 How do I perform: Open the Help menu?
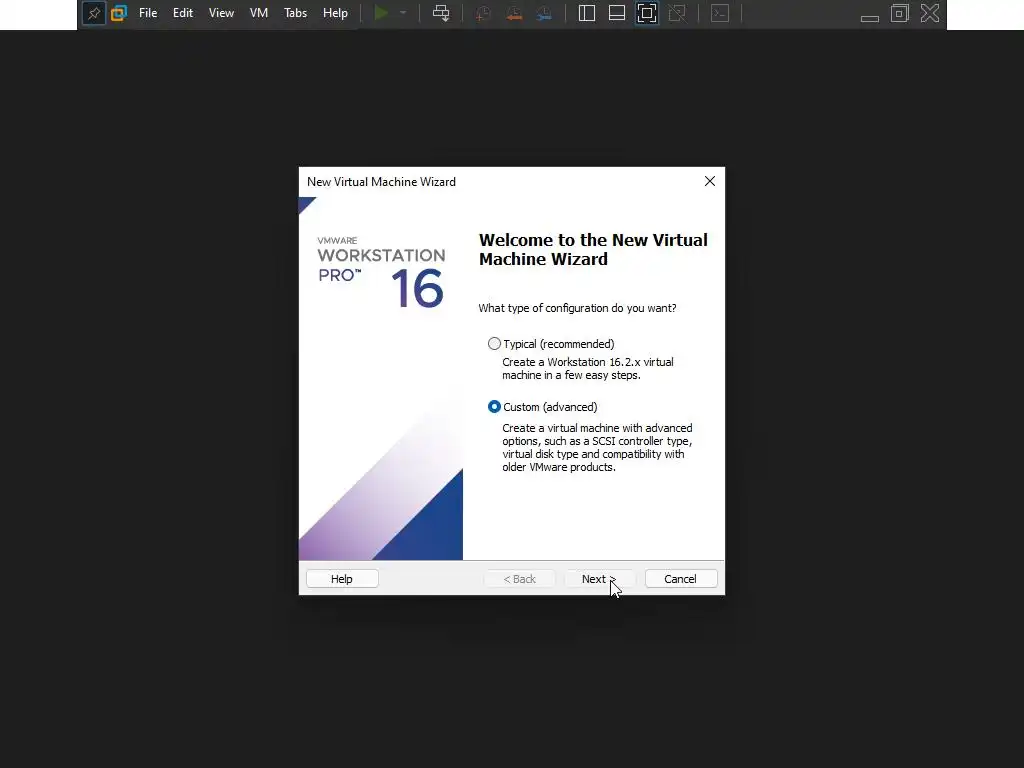(x=335, y=13)
